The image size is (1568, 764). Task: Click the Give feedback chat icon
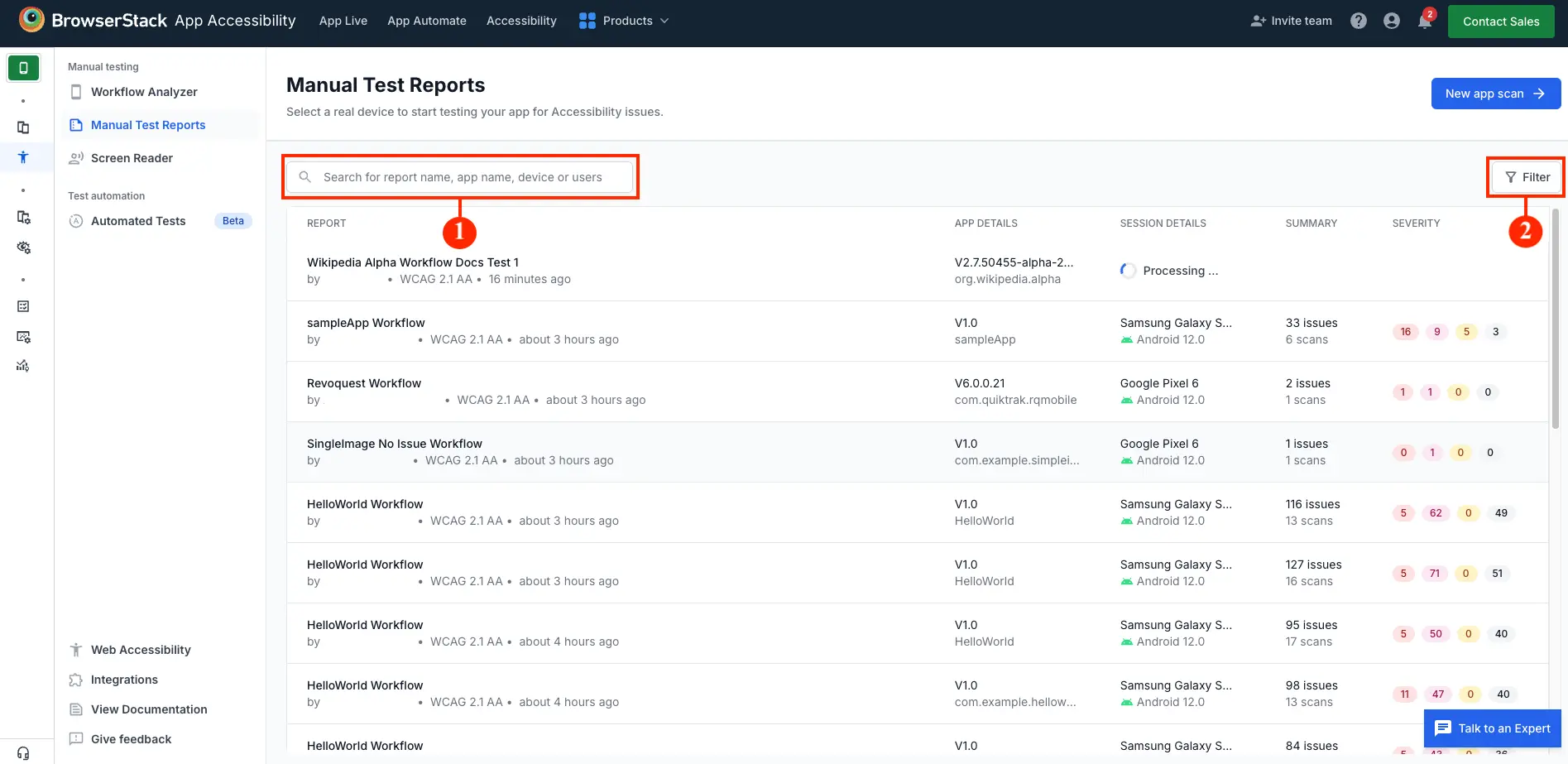pyautogui.click(x=76, y=739)
